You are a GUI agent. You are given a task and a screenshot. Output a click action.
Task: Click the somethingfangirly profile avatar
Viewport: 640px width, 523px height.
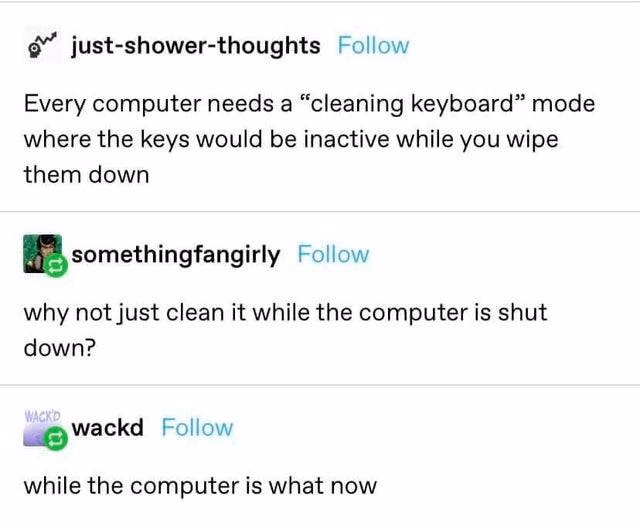42,254
